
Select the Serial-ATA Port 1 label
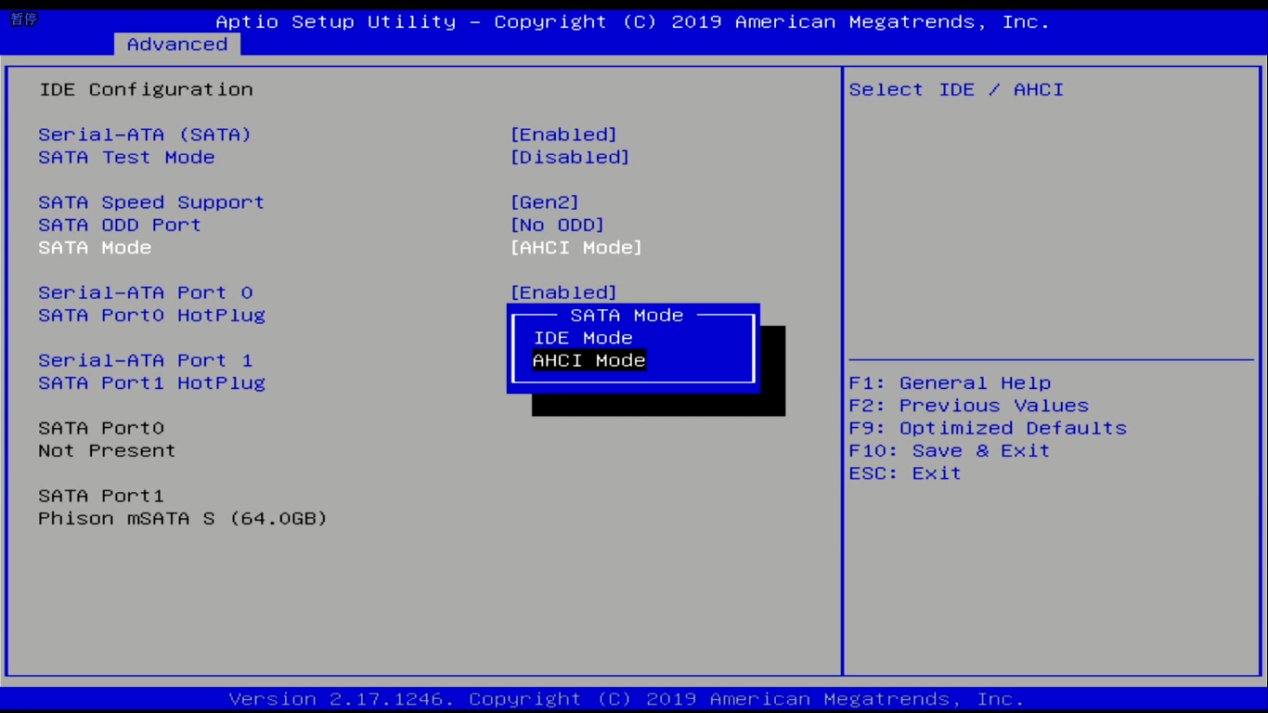[x=145, y=361]
